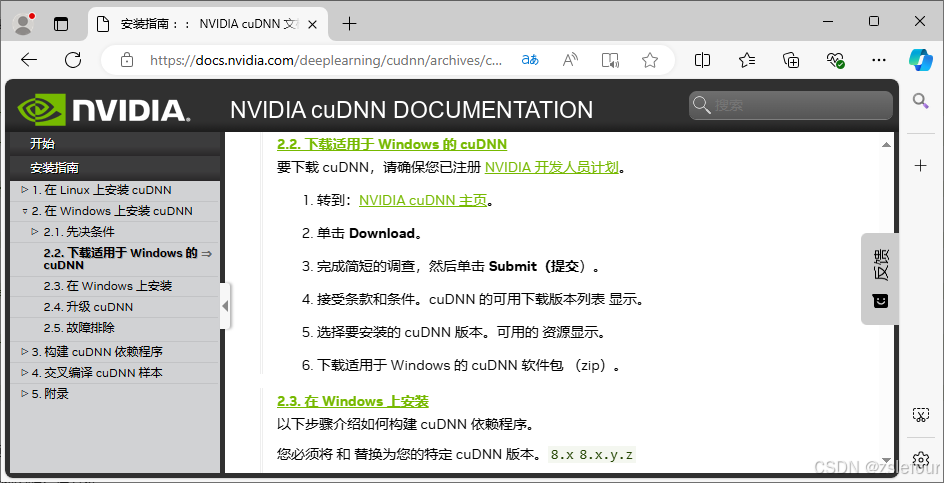Select the 开始 navigation item
Image resolution: width=944 pixels, height=483 pixels.
[x=115, y=143]
